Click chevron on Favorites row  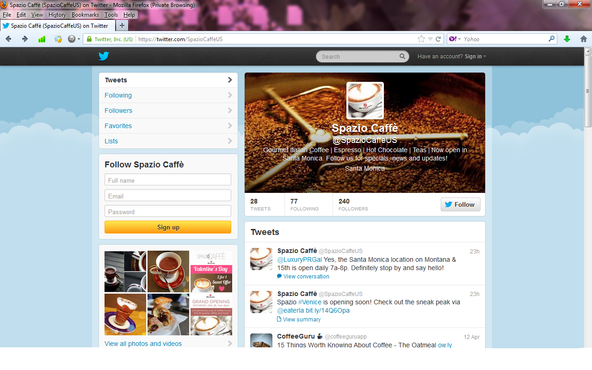coord(230,125)
